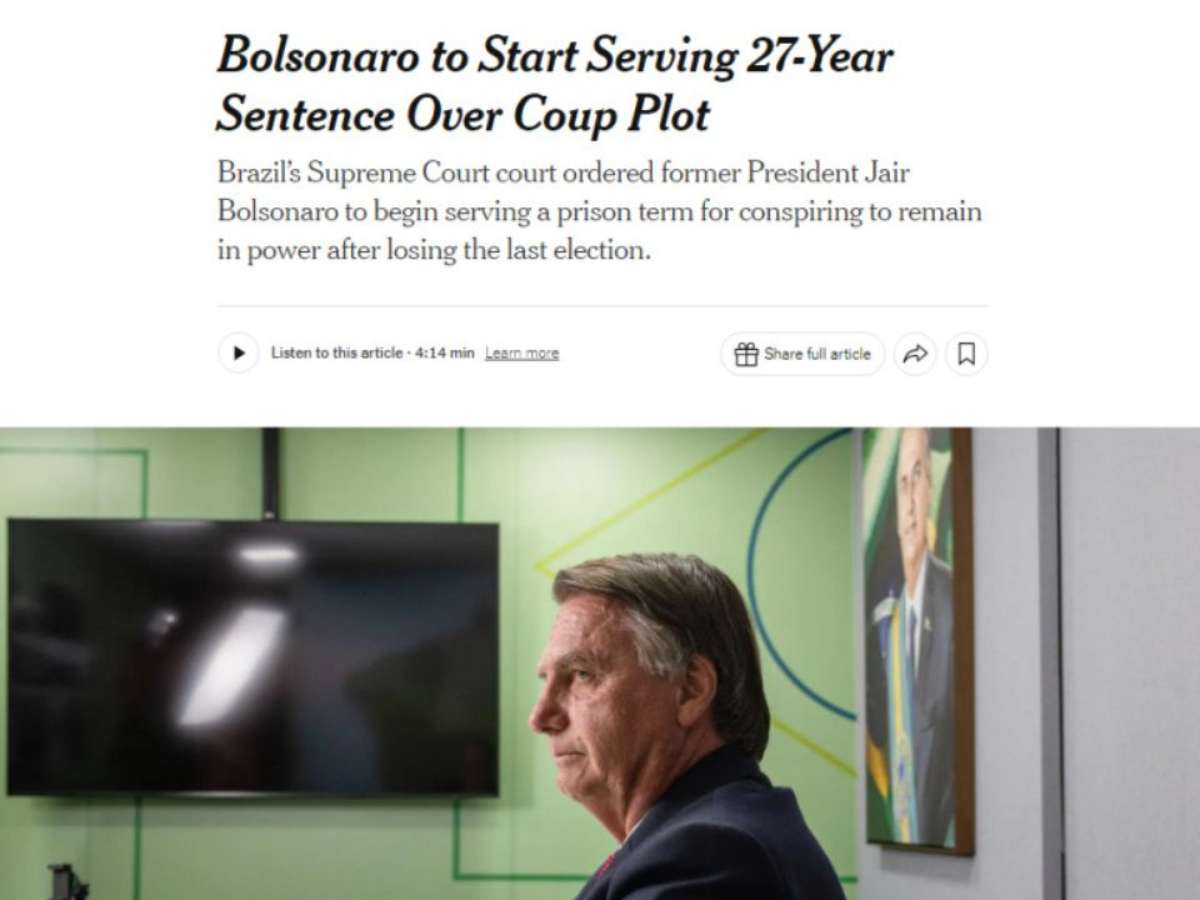
Task: Click the Listen to this article label
Action: [x=336, y=354]
